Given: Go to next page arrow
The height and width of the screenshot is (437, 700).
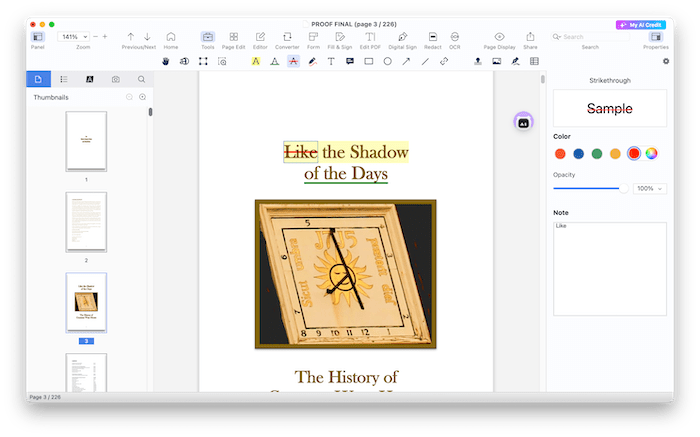Looking at the screenshot, I should point(147,37).
